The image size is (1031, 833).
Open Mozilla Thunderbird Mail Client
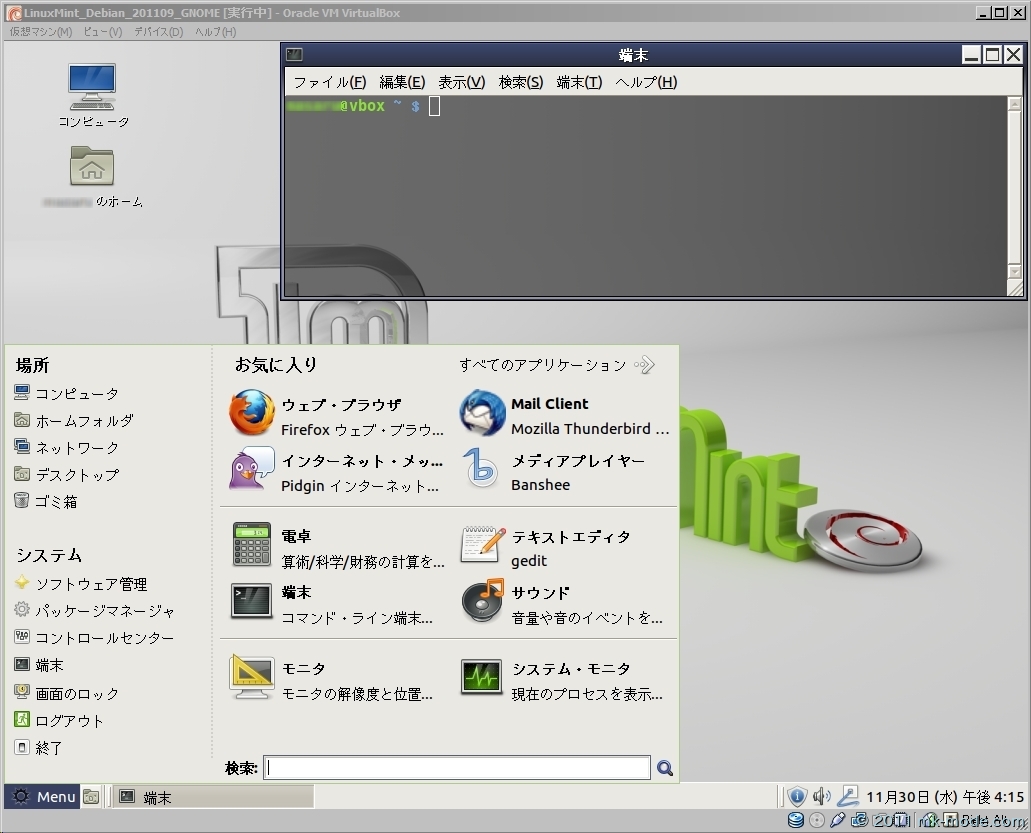[x=565, y=416]
